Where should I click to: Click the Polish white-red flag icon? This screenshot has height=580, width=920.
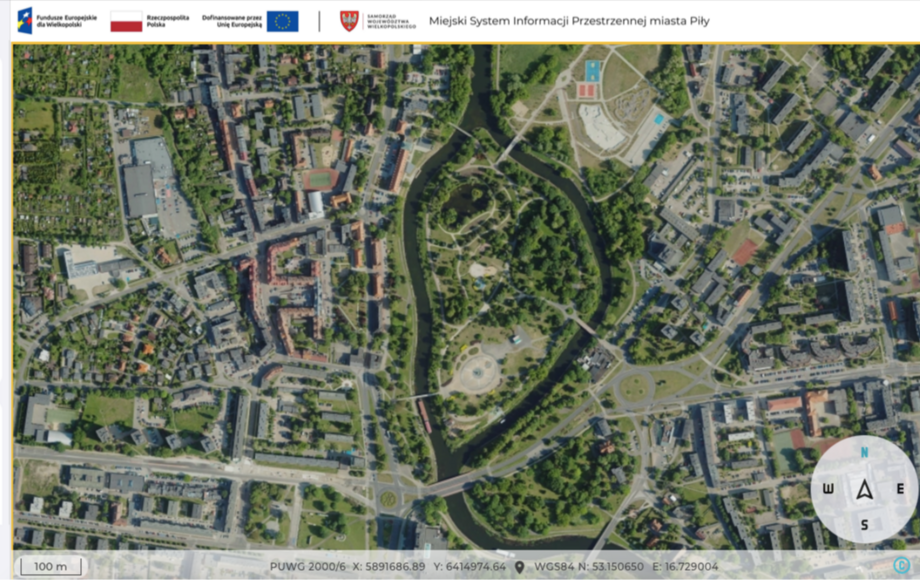point(126,21)
